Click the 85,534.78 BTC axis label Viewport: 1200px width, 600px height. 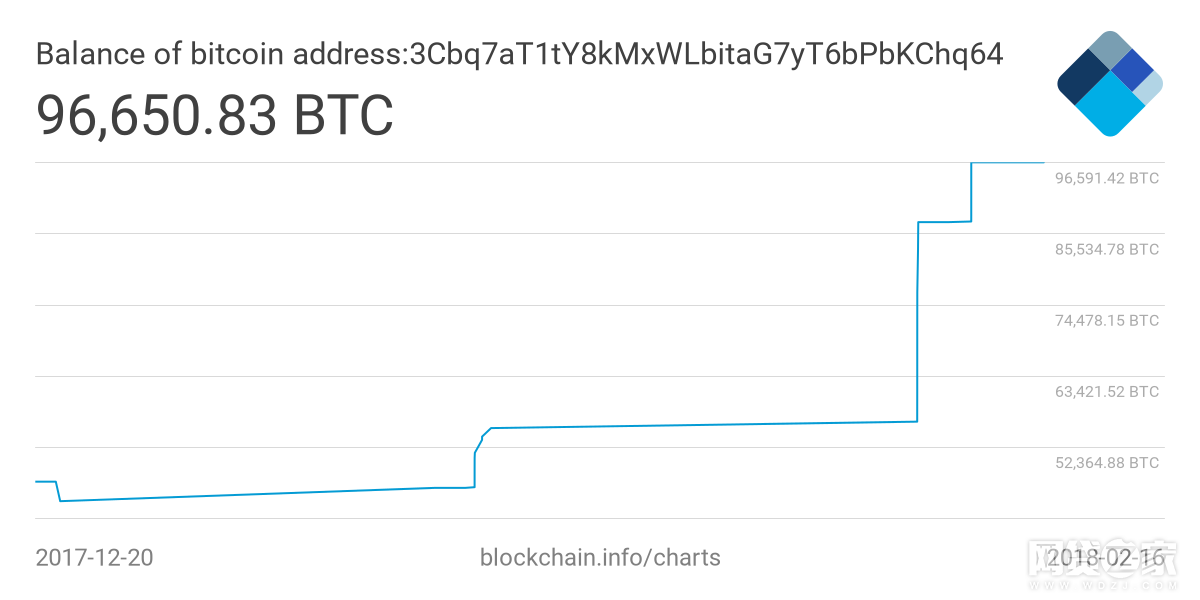1106,250
